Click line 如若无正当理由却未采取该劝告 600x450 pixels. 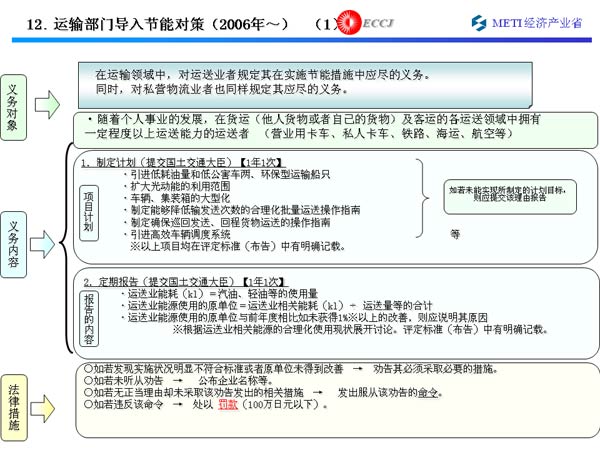pos(264,393)
